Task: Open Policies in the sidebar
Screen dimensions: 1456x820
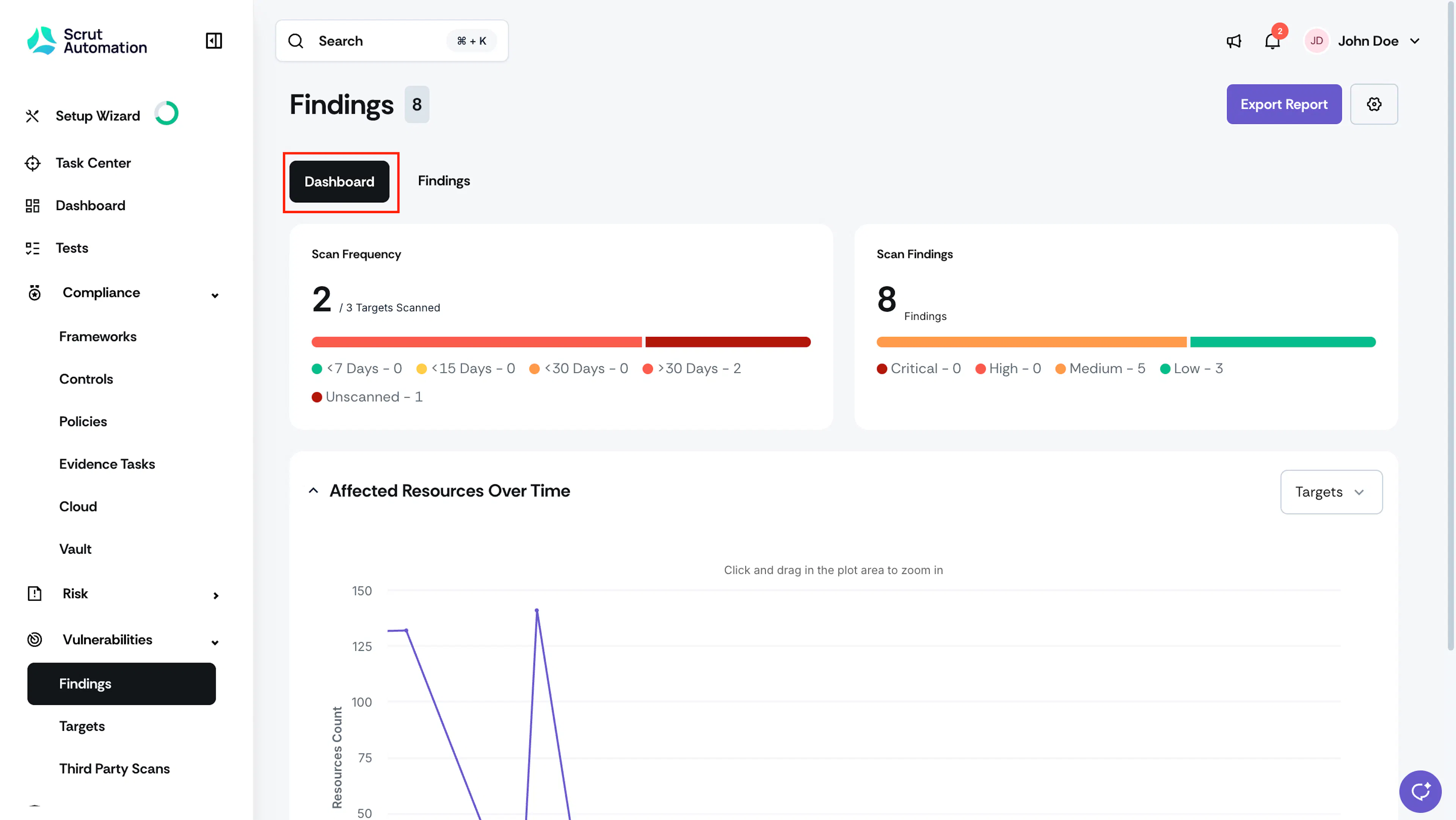Action: (83, 421)
